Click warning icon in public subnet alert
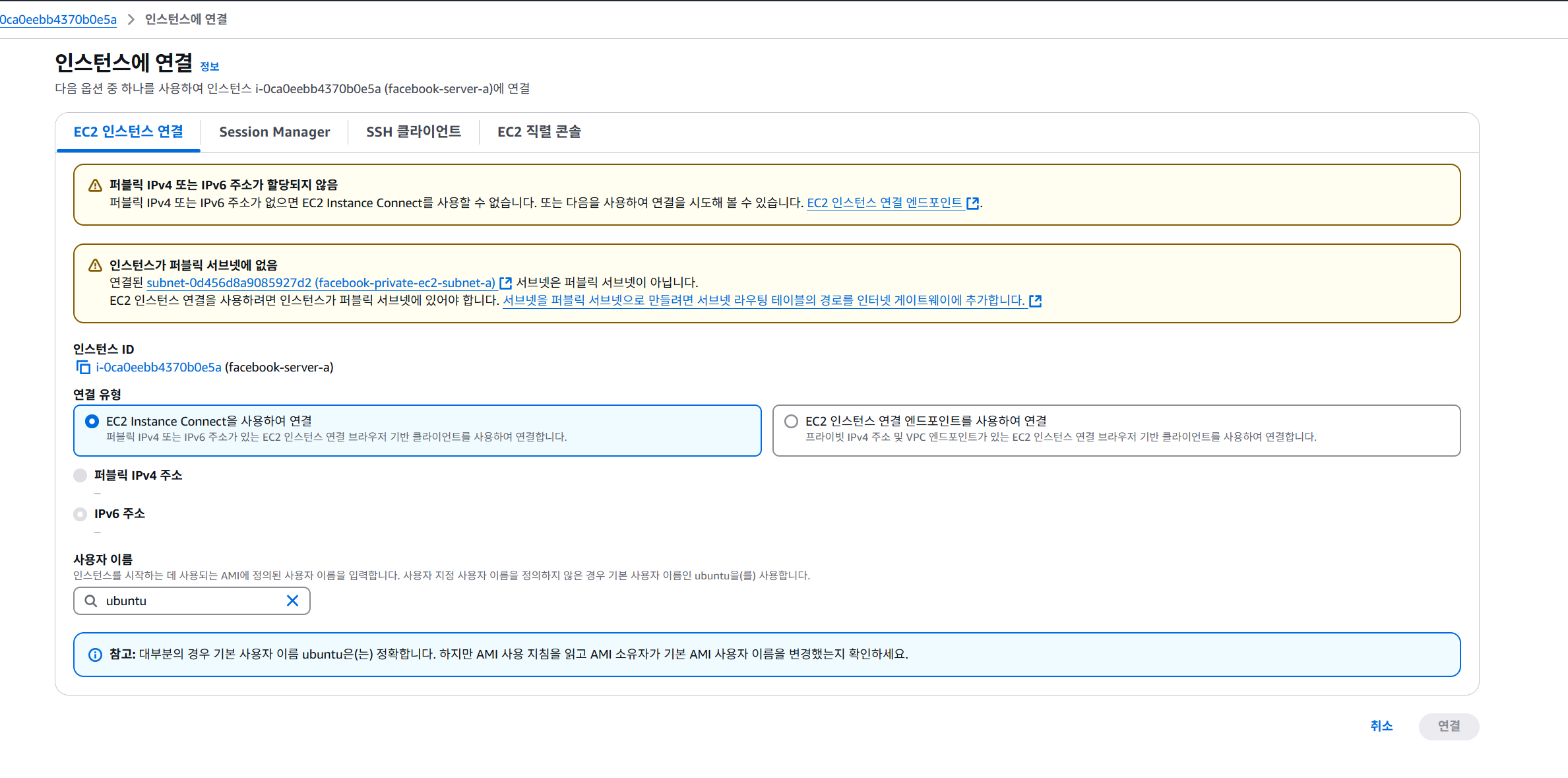The height and width of the screenshot is (778, 1568). [95, 265]
